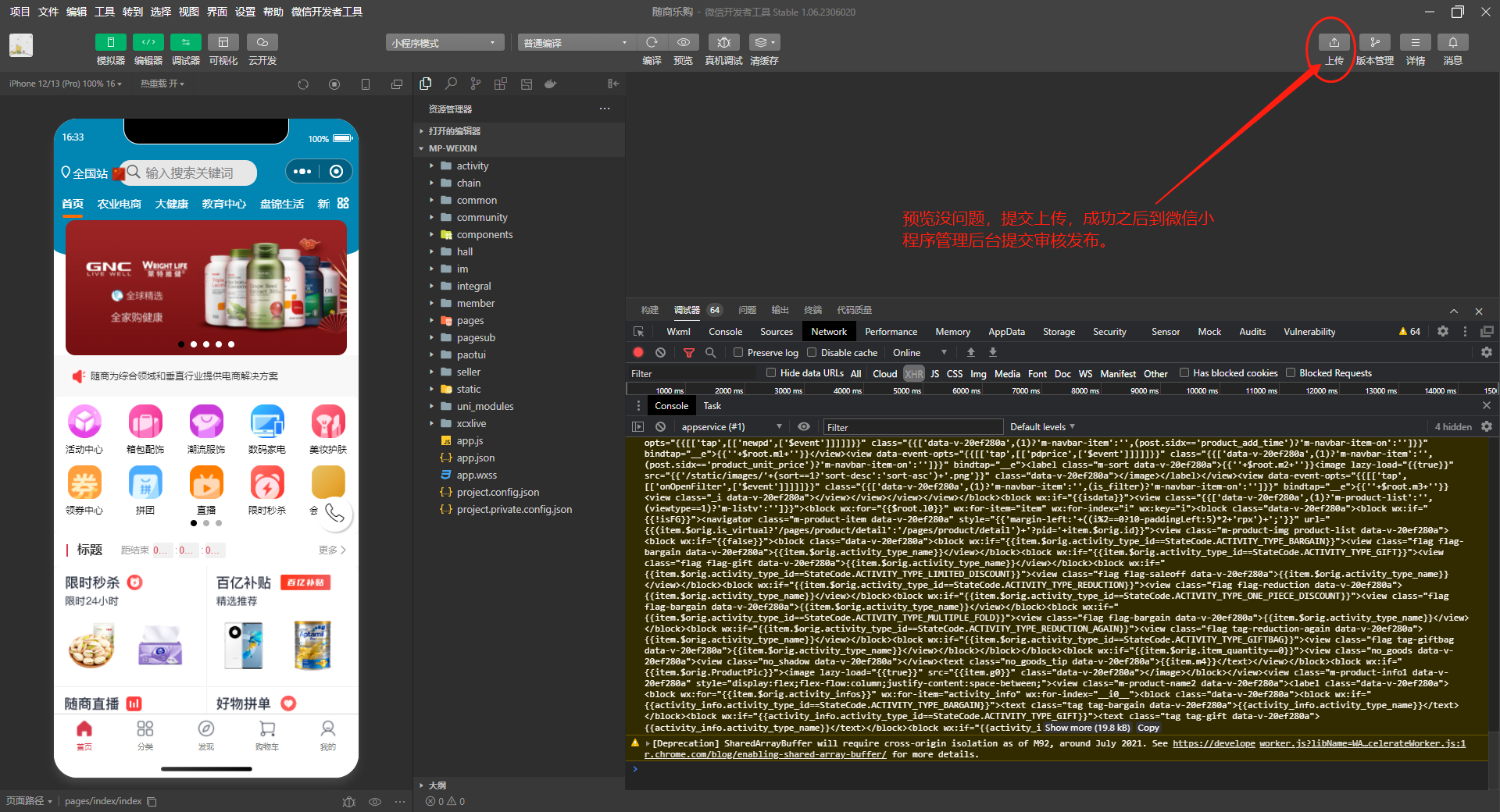The height and width of the screenshot is (812, 1500).
Task: Open version management (版本管理) icon
Action: pos(1374,43)
